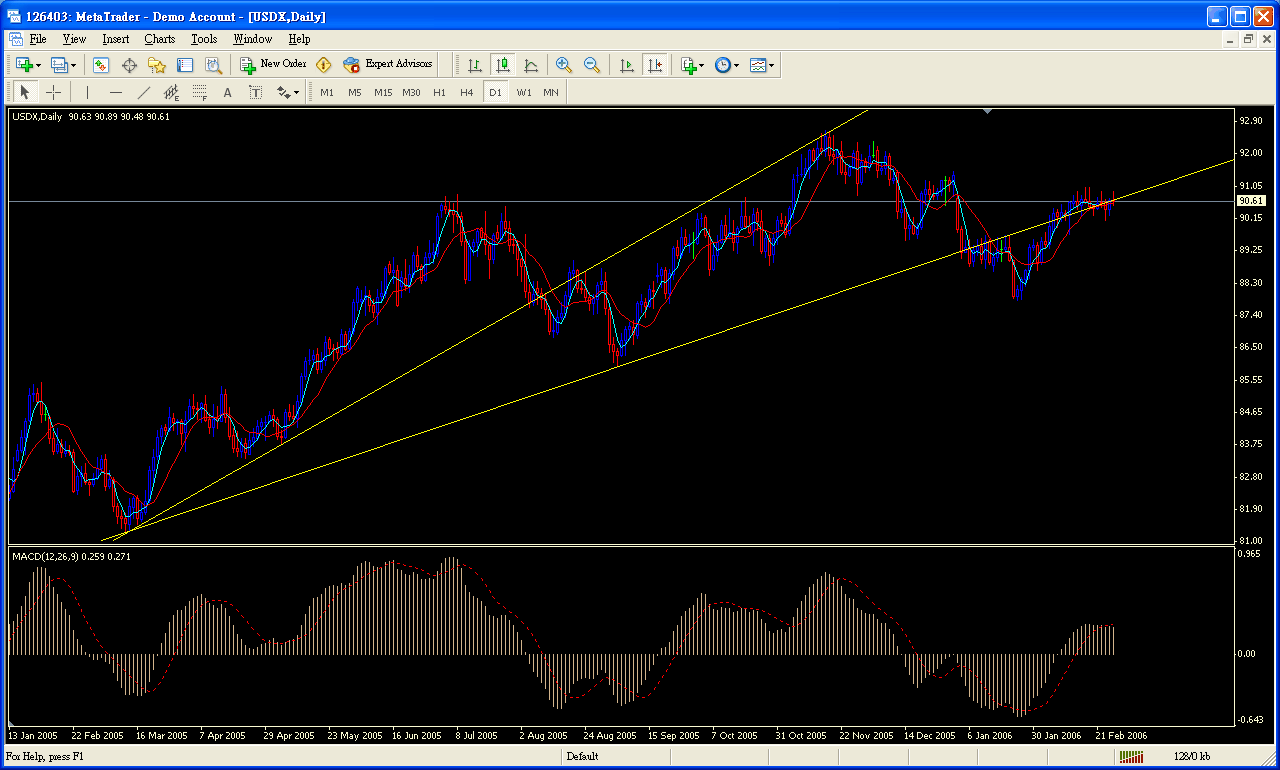The height and width of the screenshot is (770, 1280).
Task: Click the 92.90 price scale label
Action: 1250,121
